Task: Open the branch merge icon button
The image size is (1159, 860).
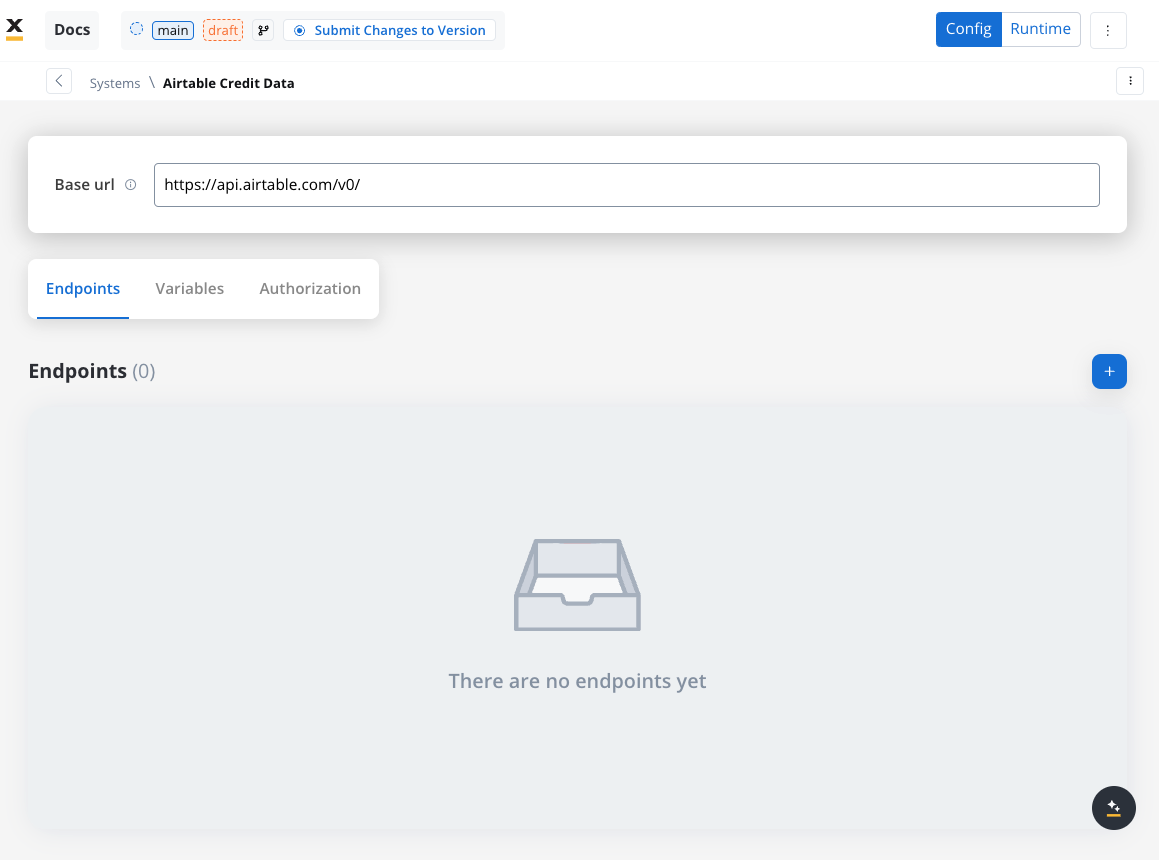Action: coord(263,30)
